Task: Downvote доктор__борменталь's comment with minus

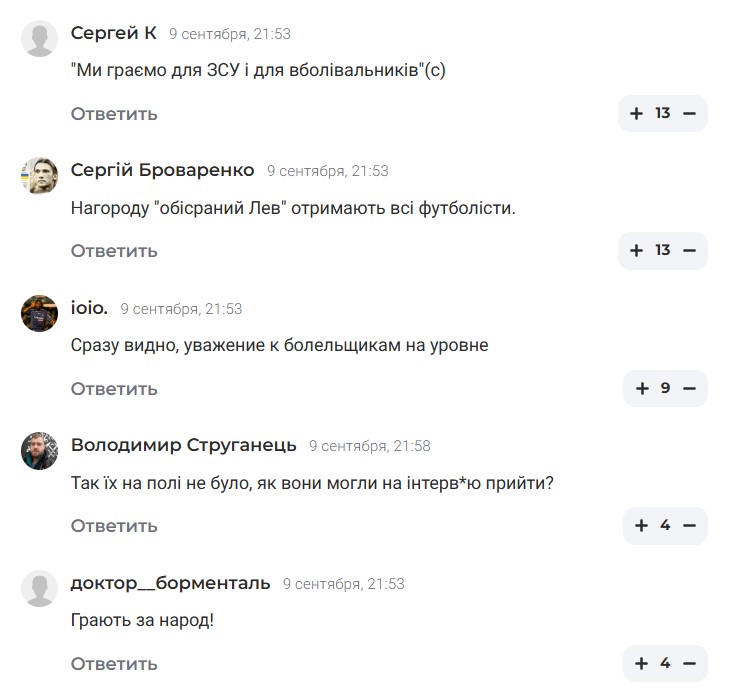Action: click(x=689, y=663)
